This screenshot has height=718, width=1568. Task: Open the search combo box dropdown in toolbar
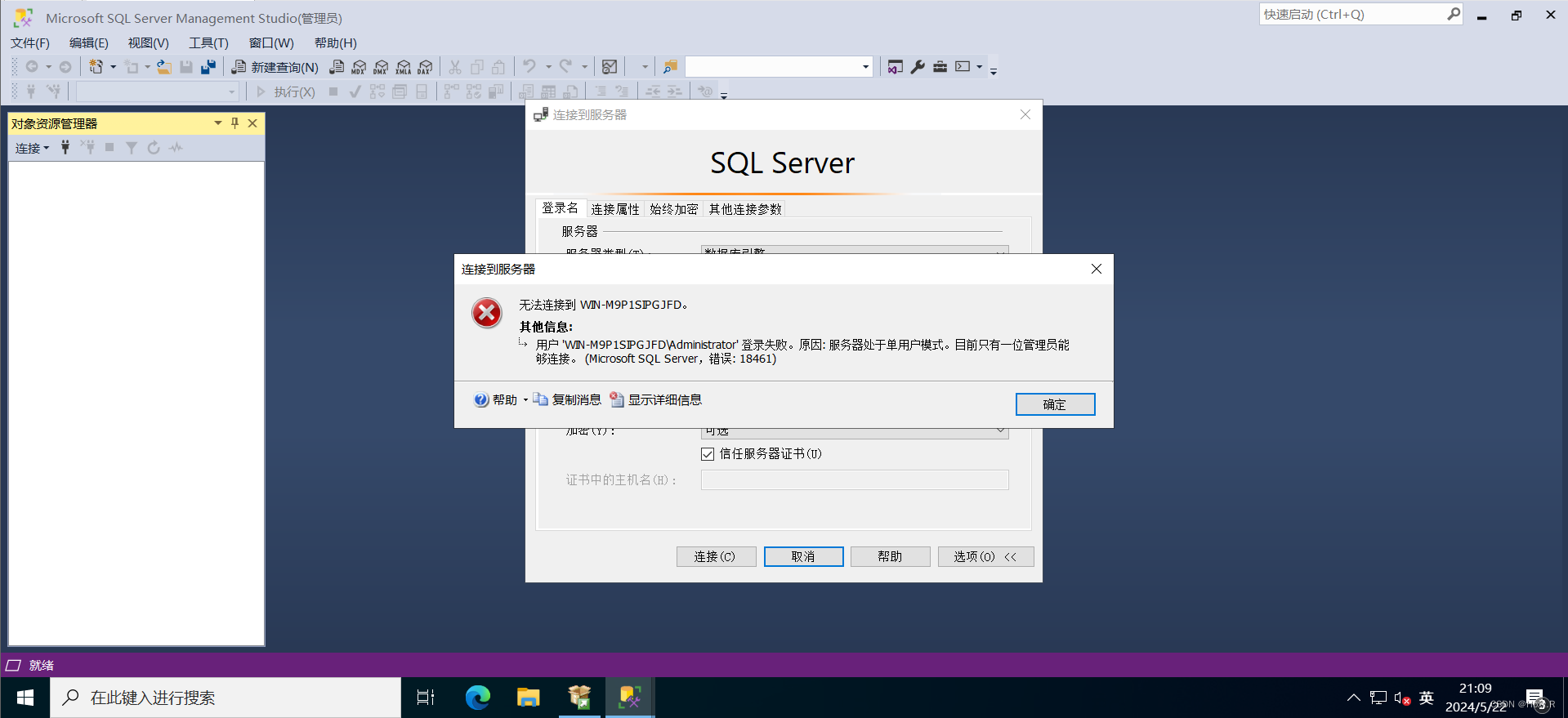[865, 67]
